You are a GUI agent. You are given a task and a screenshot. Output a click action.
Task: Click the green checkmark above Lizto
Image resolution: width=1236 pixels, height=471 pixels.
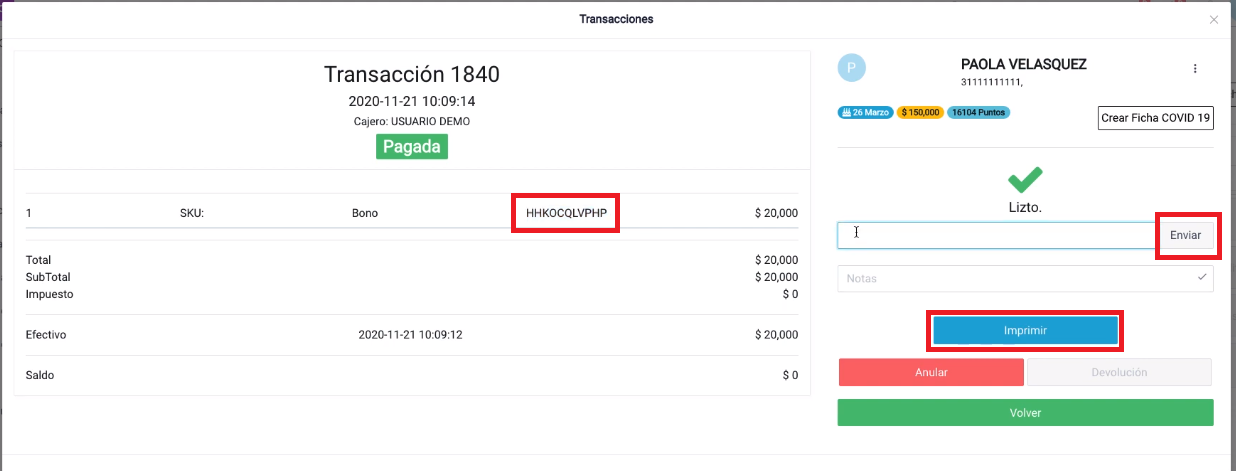pyautogui.click(x=1025, y=180)
